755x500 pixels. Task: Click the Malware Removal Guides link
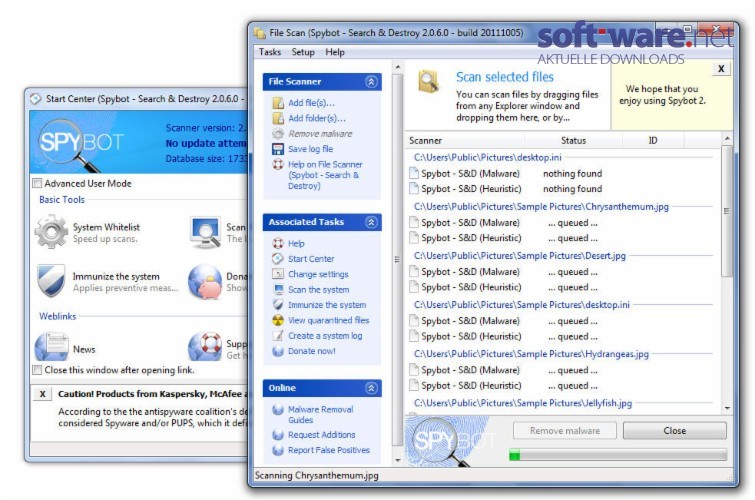pyautogui.click(x=320, y=414)
